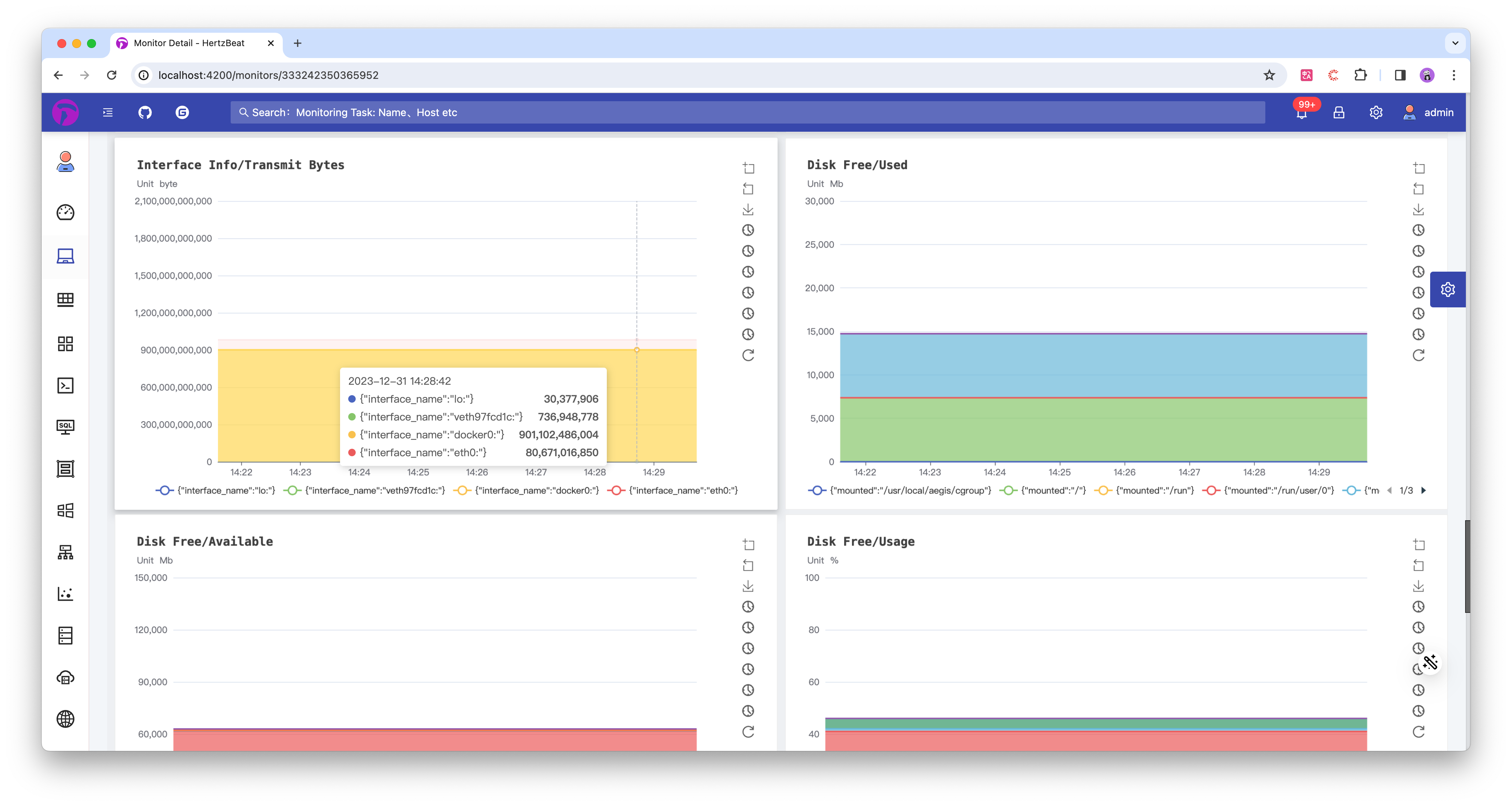Image resolution: width=1512 pixels, height=806 pixels.
Task: Open the terminal icon in sidebar
Action: (65, 386)
